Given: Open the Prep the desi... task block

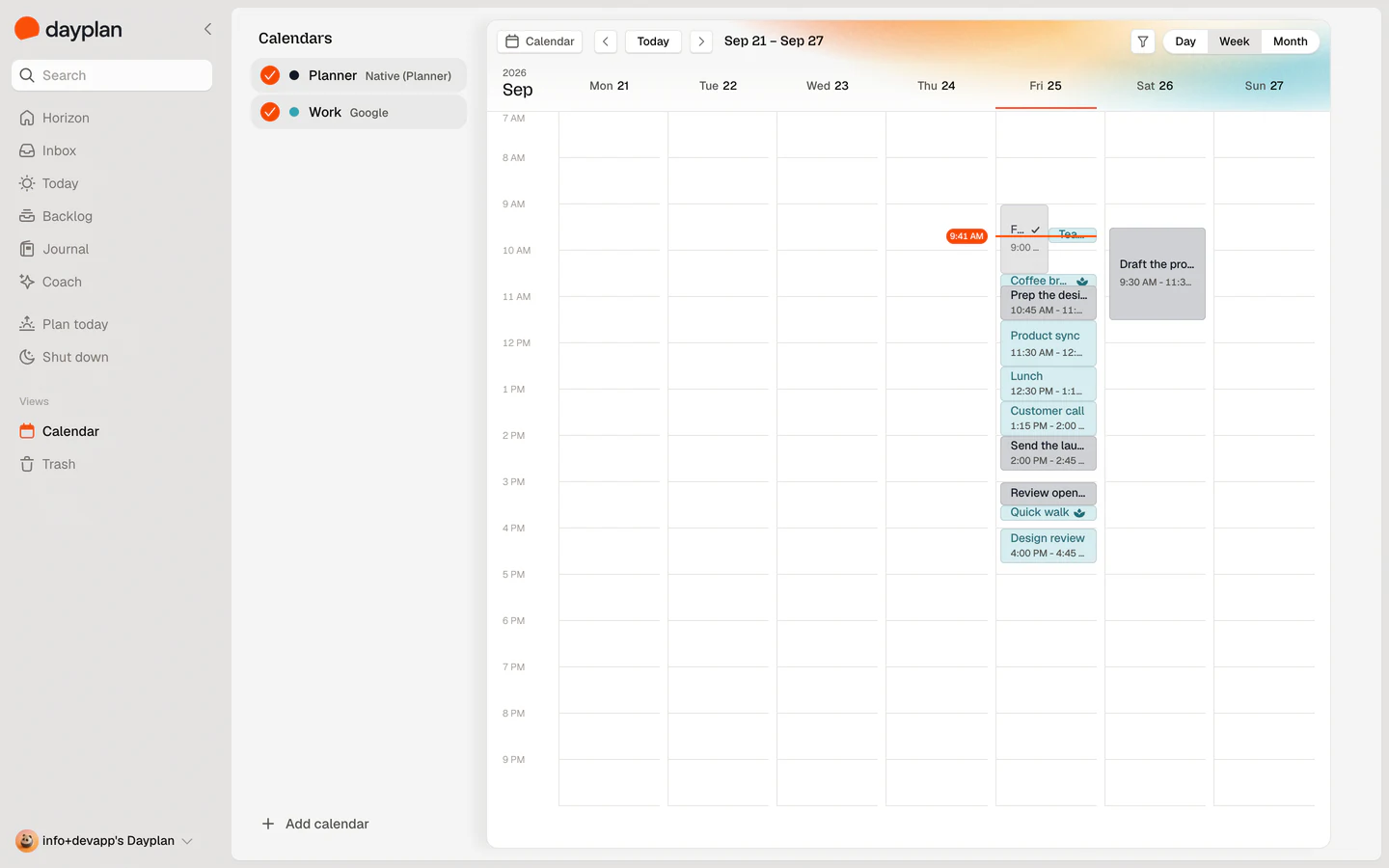Looking at the screenshot, I should 1049,303.
